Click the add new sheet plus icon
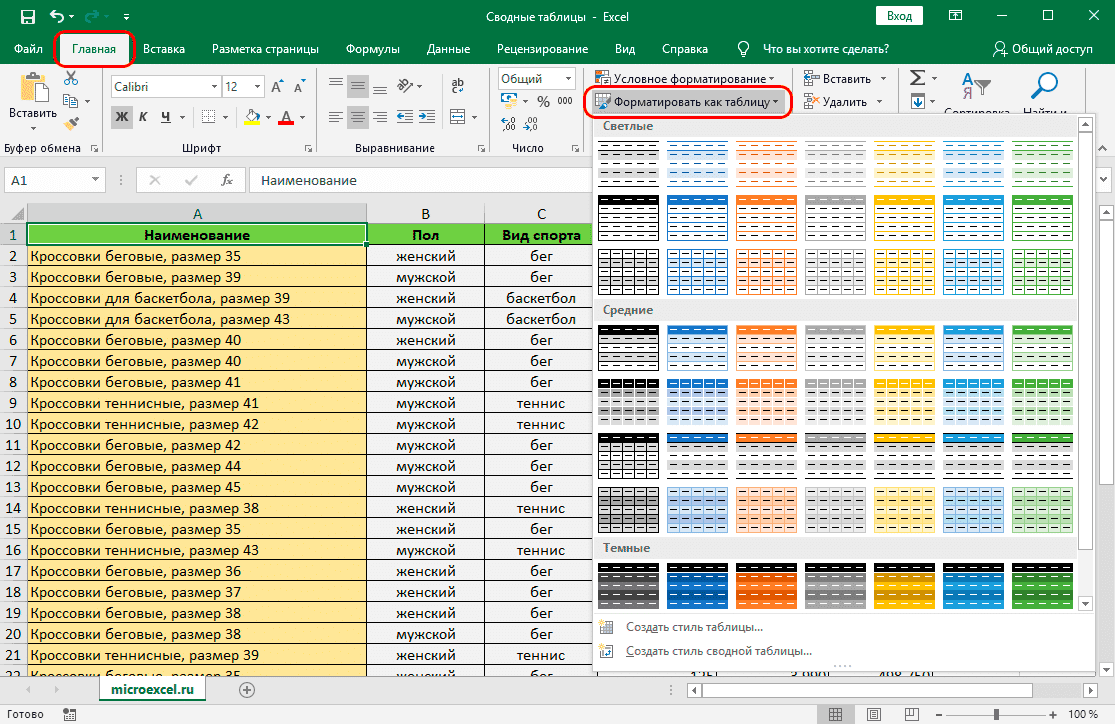Screen dimensions: 1115x724 [247, 689]
